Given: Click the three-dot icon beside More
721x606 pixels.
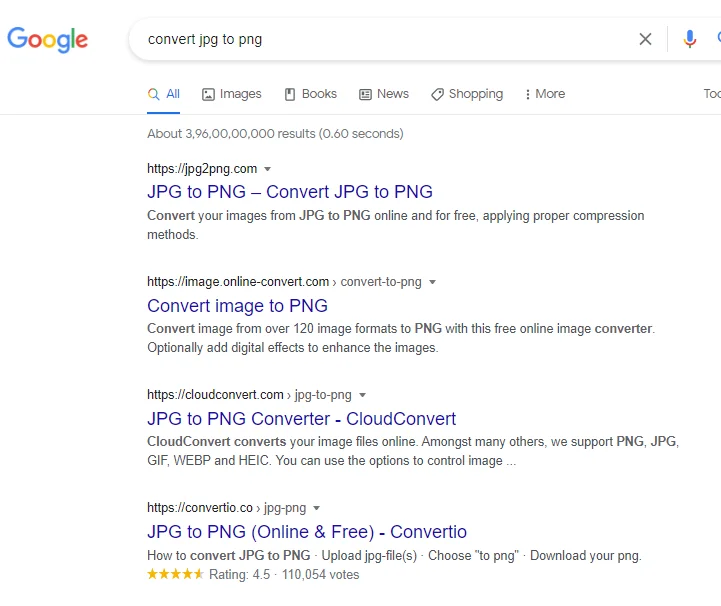Looking at the screenshot, I should pos(527,94).
